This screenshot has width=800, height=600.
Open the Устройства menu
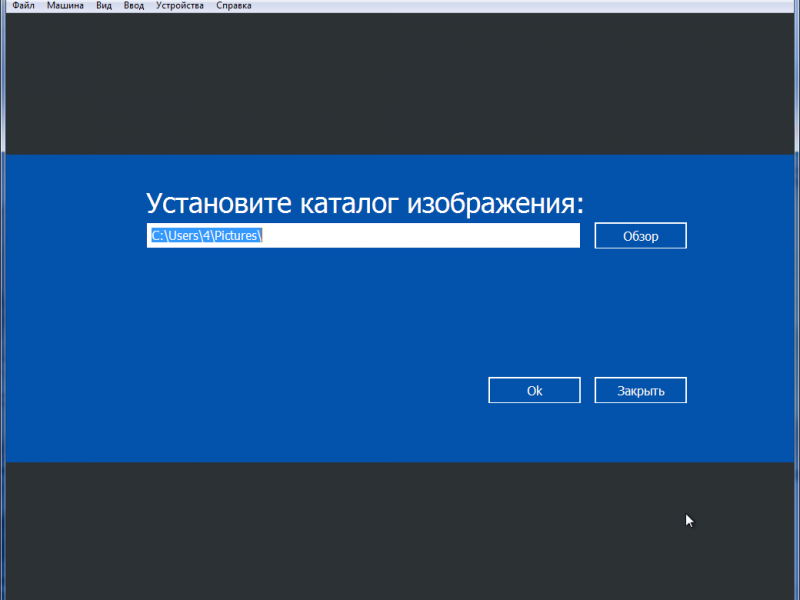[x=180, y=6]
